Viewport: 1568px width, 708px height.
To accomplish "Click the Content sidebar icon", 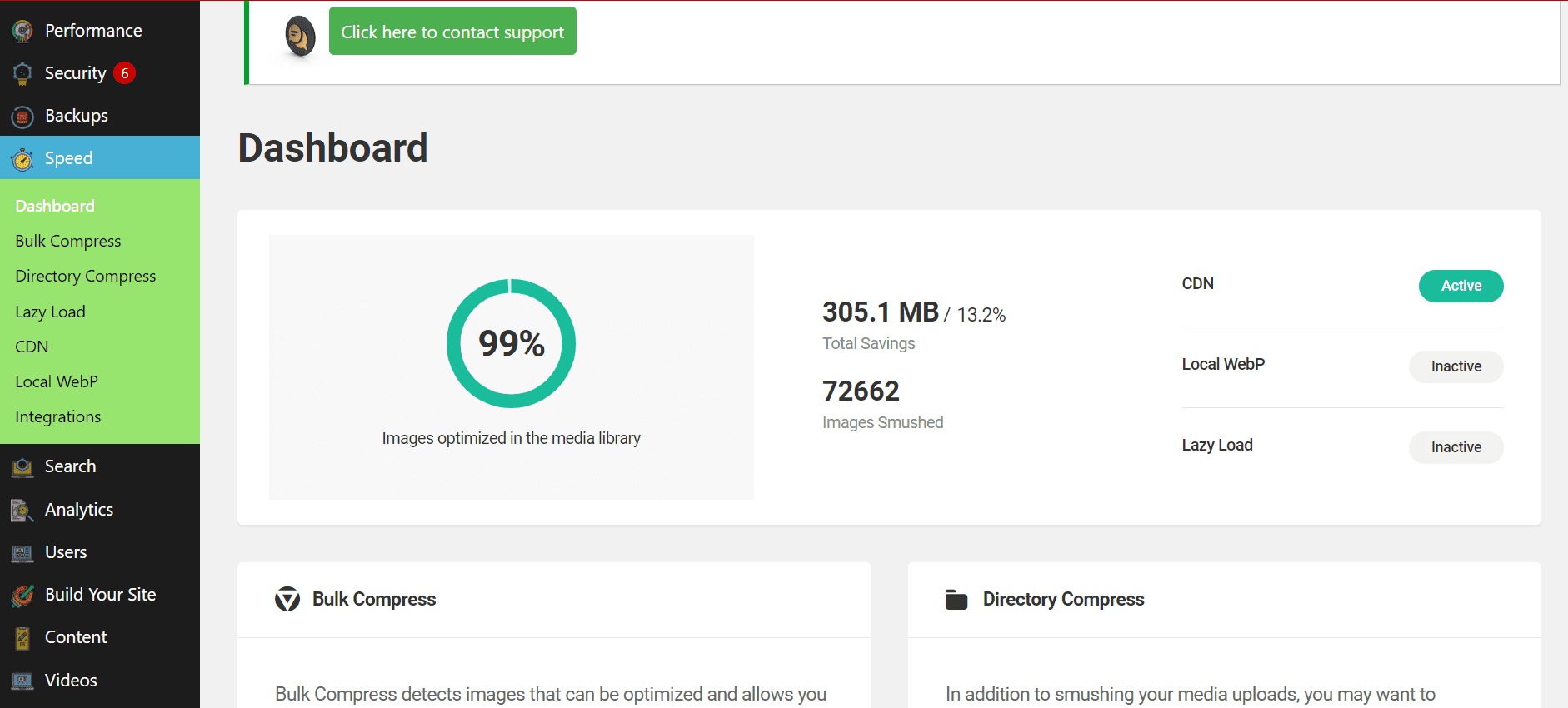I will coord(22,638).
